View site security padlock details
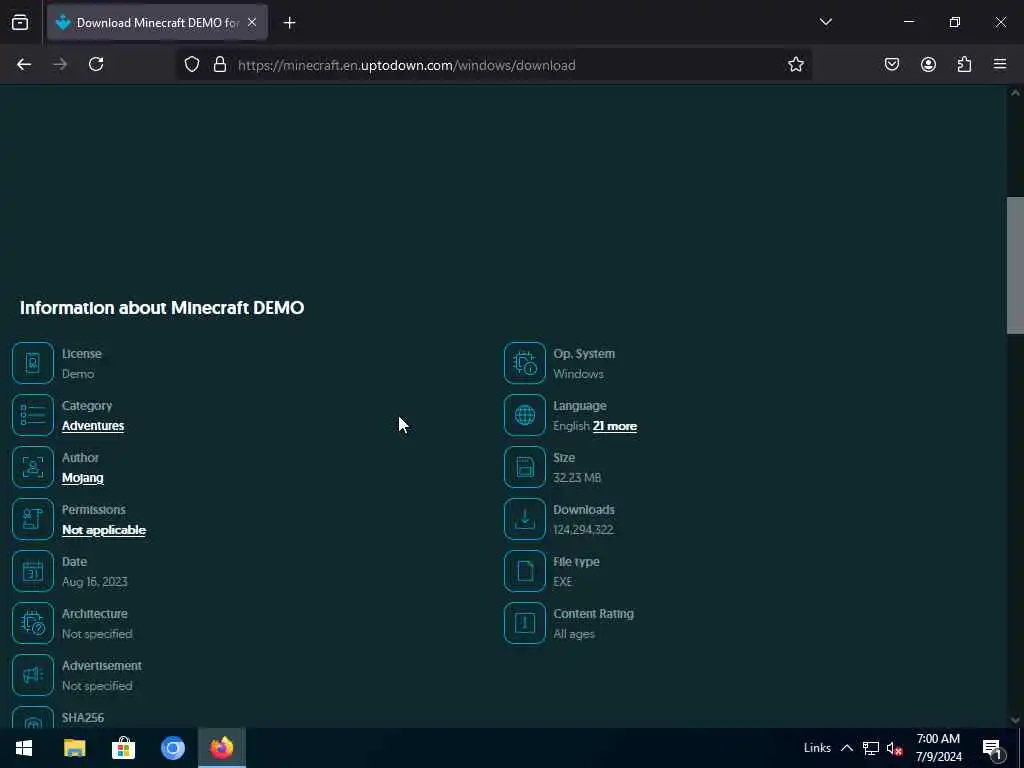Image resolution: width=1024 pixels, height=768 pixels. [x=220, y=65]
